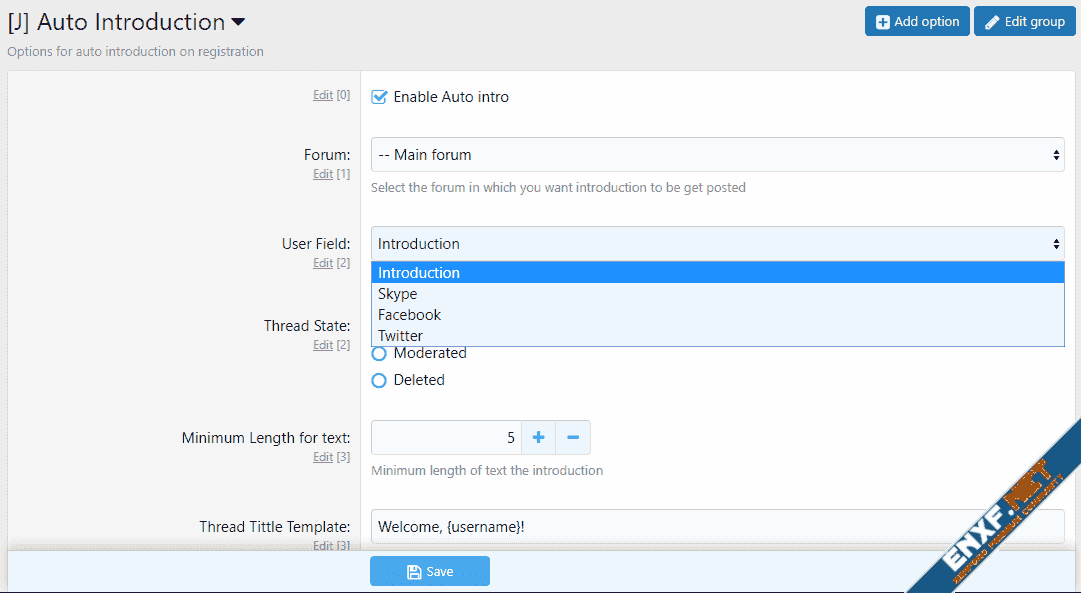This screenshot has height=593, width=1081.
Task: Focus the Thread Tittle Template field
Action: (717, 526)
